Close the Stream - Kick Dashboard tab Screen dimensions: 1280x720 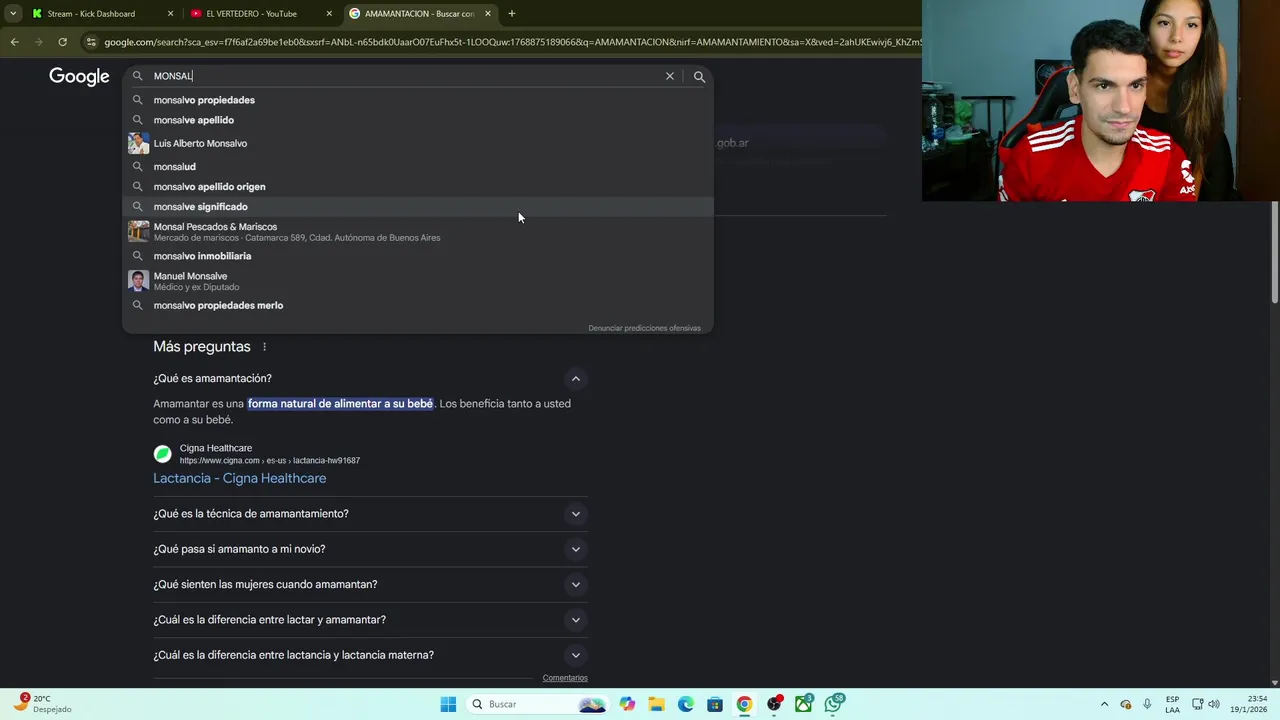pos(170,14)
